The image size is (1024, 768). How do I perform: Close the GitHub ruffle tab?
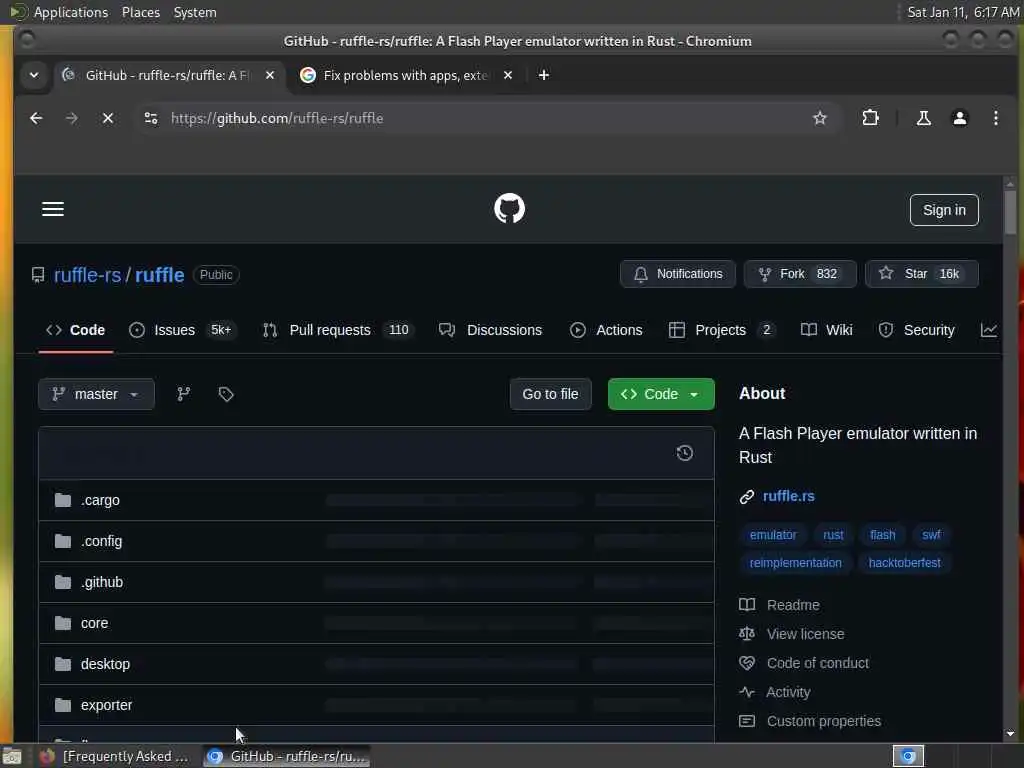coord(270,75)
